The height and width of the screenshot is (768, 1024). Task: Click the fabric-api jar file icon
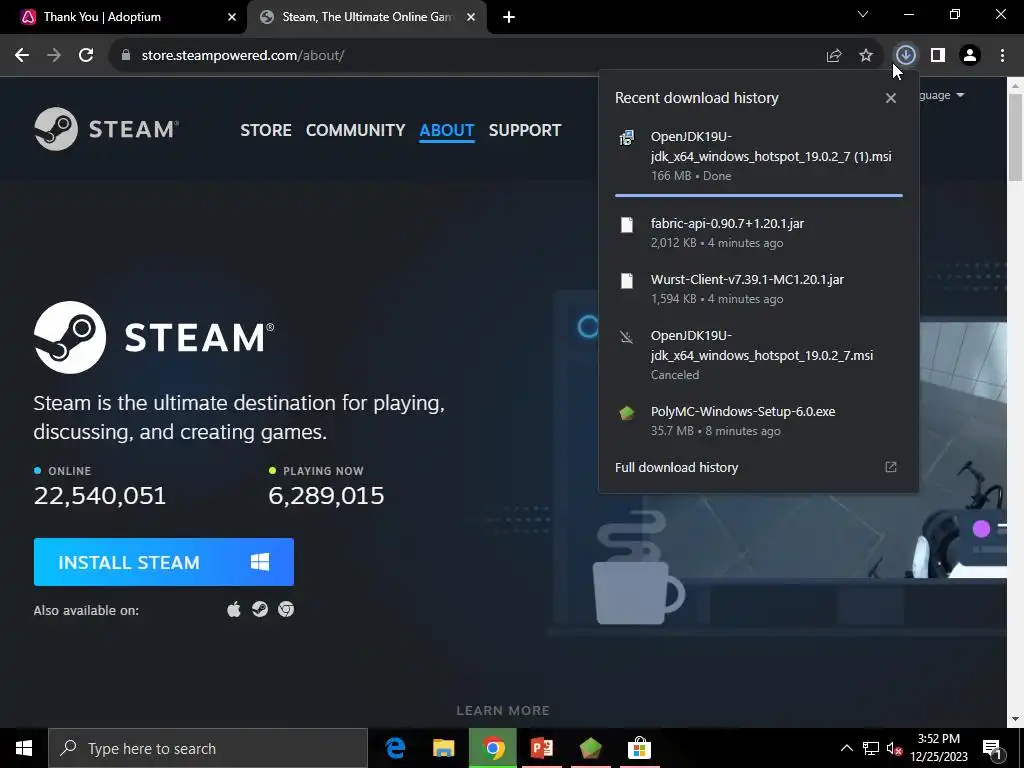coord(626,225)
